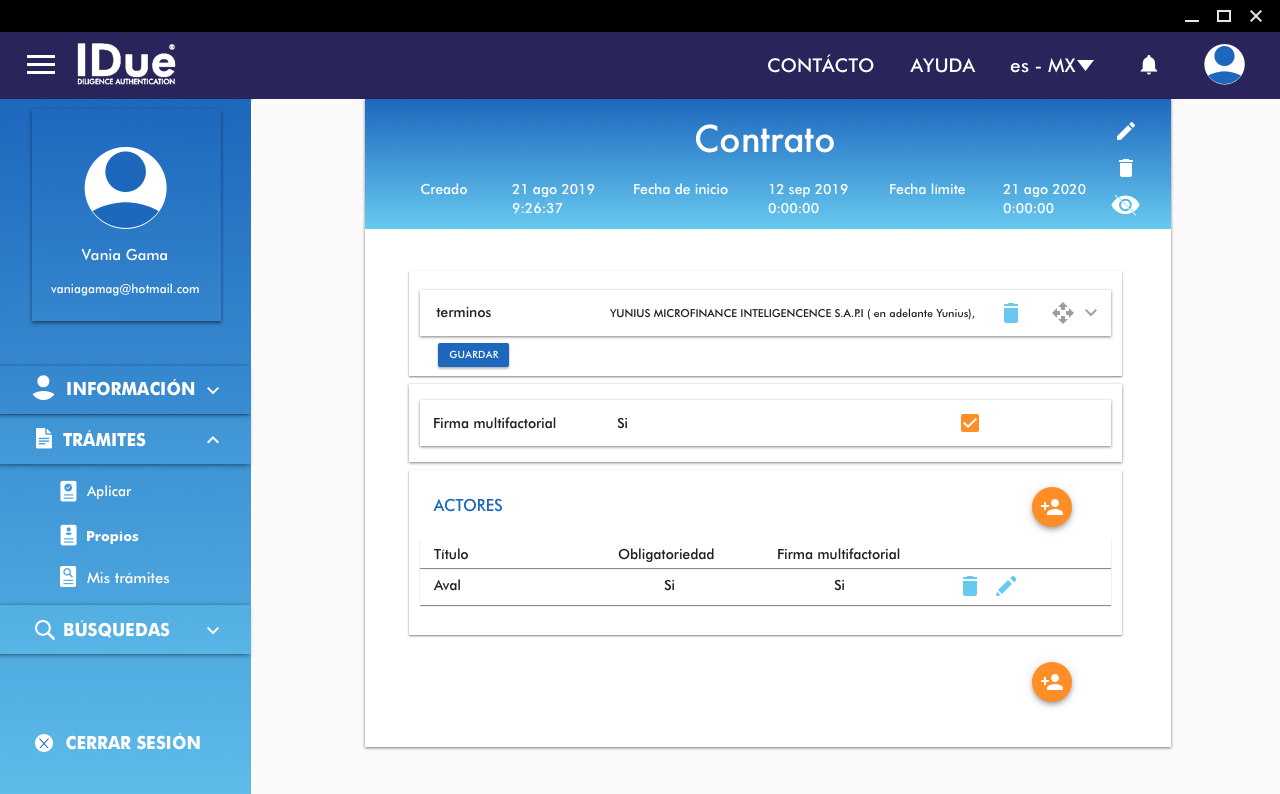Edit the Contrato with the pencil icon
This screenshot has height=794, width=1280.
(x=1126, y=131)
